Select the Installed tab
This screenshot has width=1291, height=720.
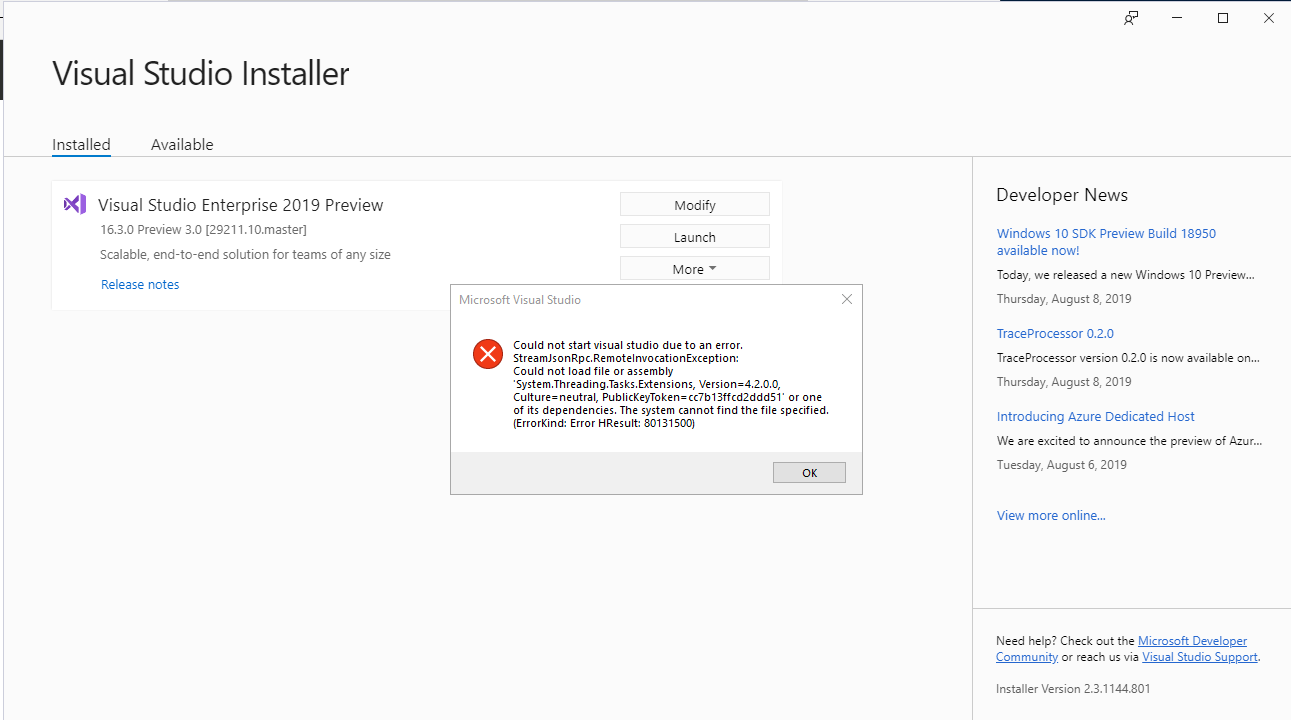(81, 144)
